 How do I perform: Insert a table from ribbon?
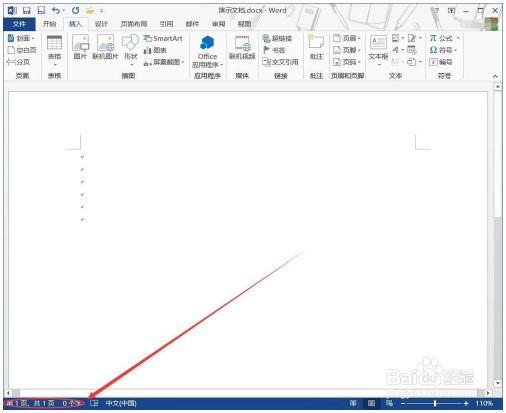[54, 51]
